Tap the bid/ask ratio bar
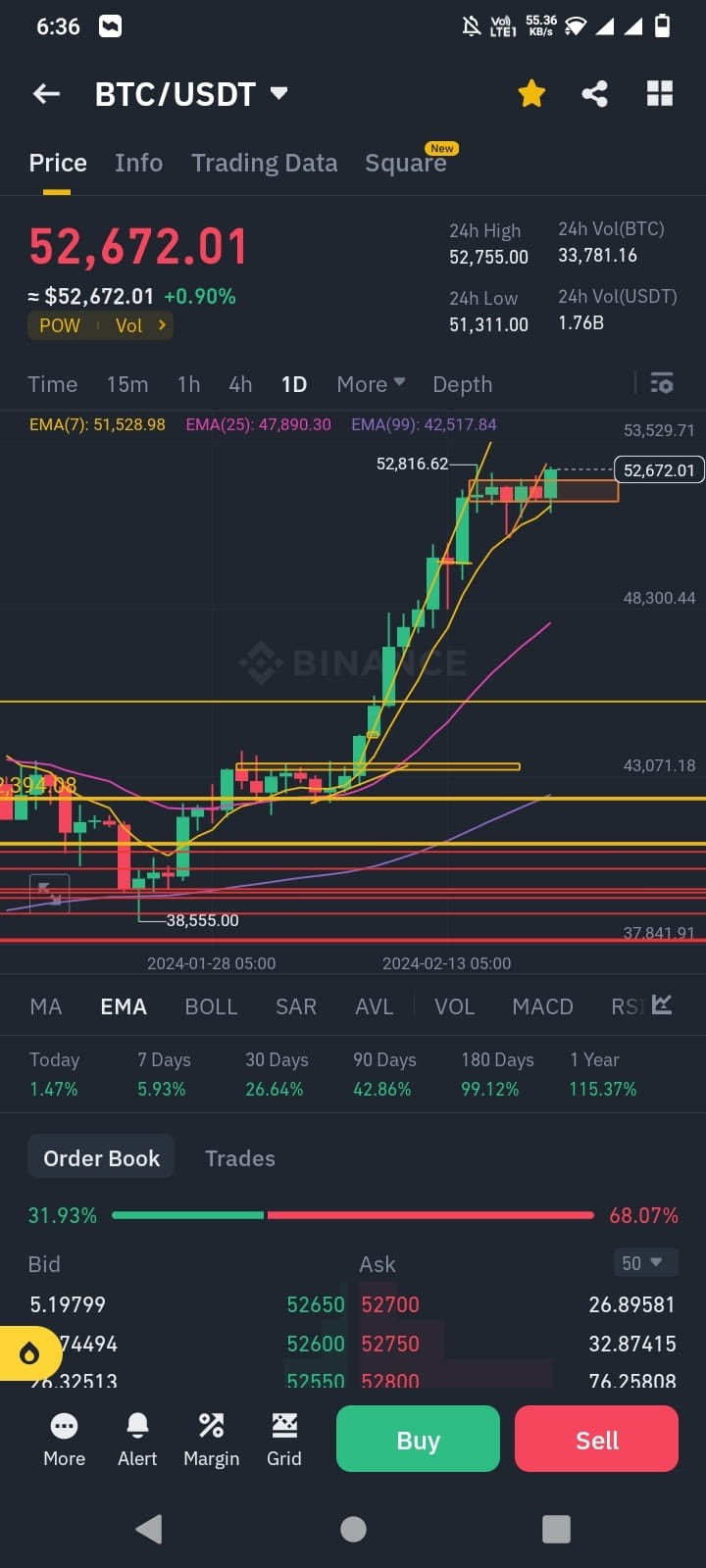Screen dimensions: 706x1568 tap(353, 1215)
